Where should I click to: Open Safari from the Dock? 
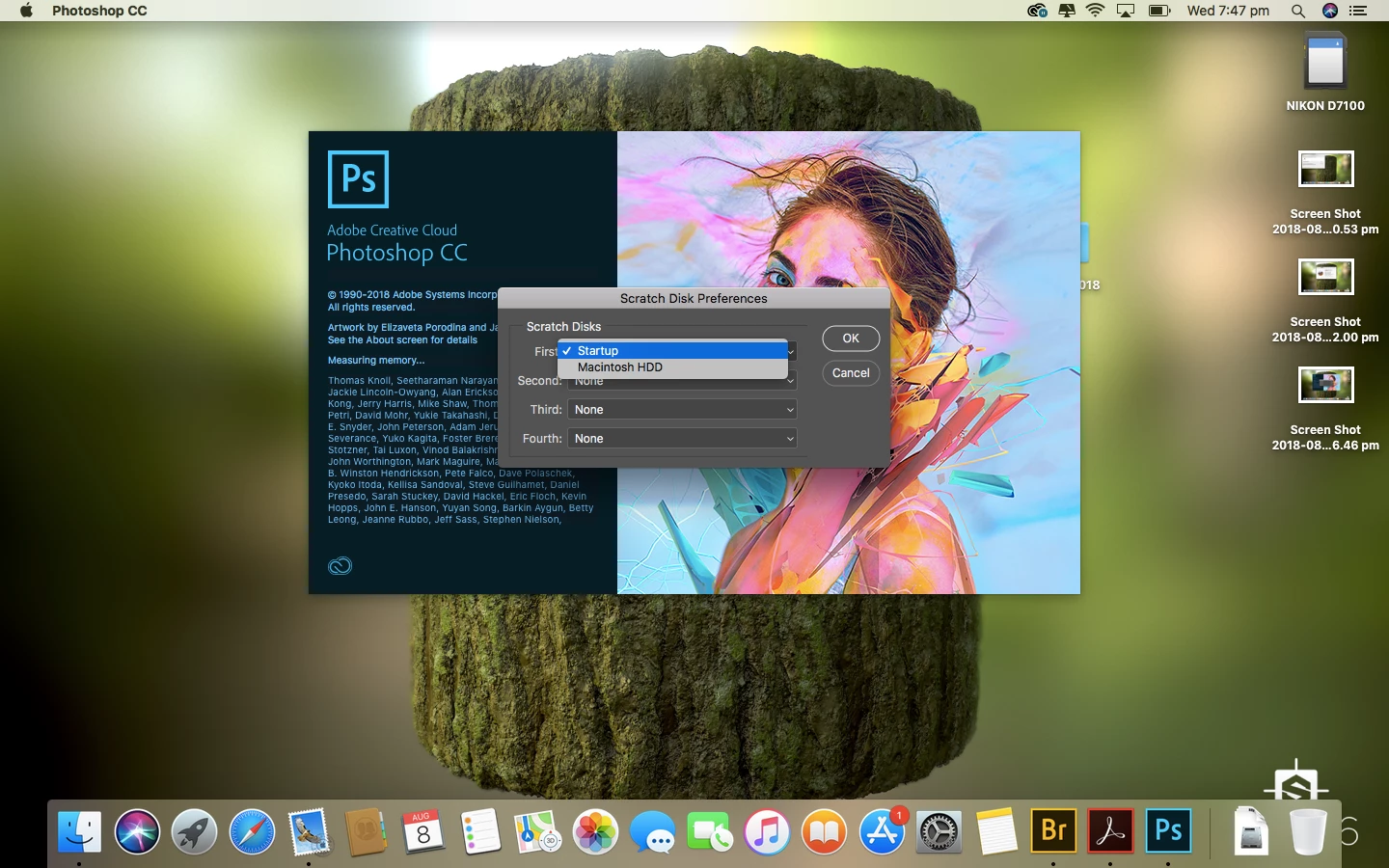[252, 831]
